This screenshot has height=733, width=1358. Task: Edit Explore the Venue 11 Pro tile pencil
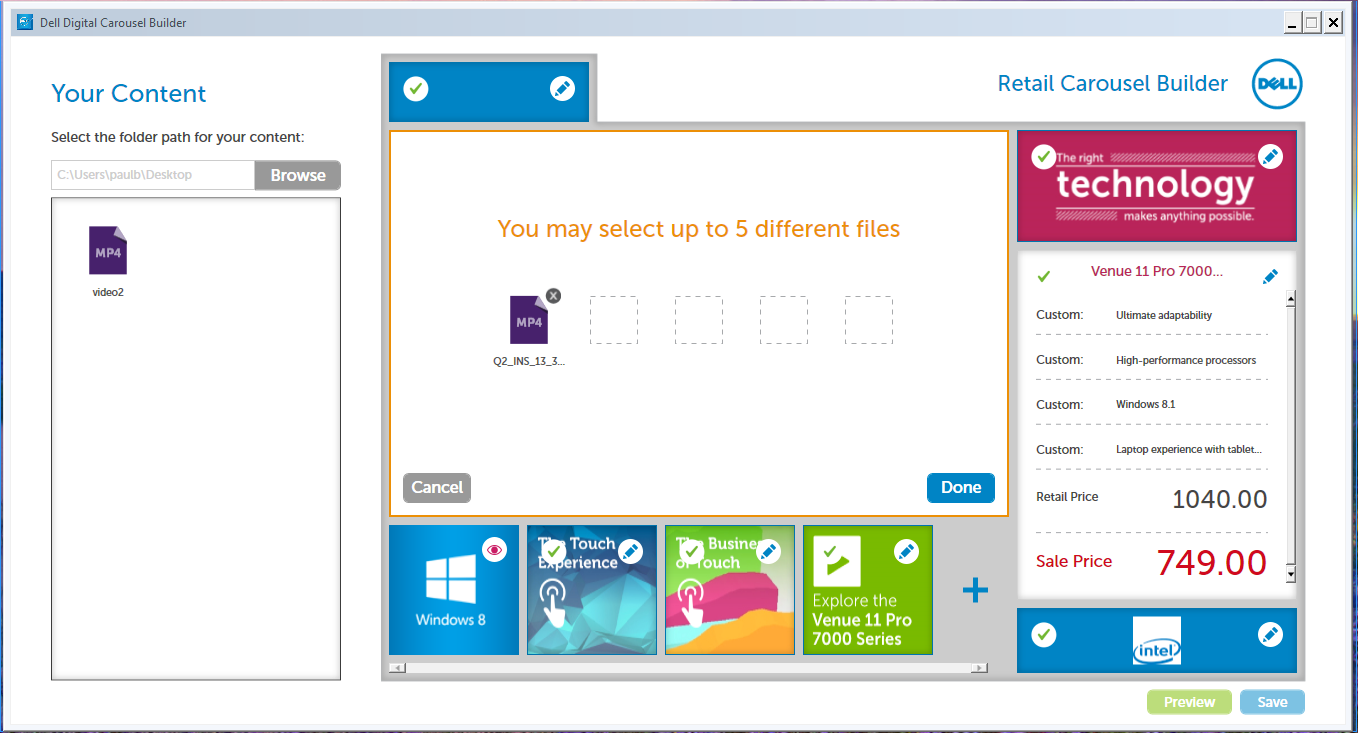906,551
